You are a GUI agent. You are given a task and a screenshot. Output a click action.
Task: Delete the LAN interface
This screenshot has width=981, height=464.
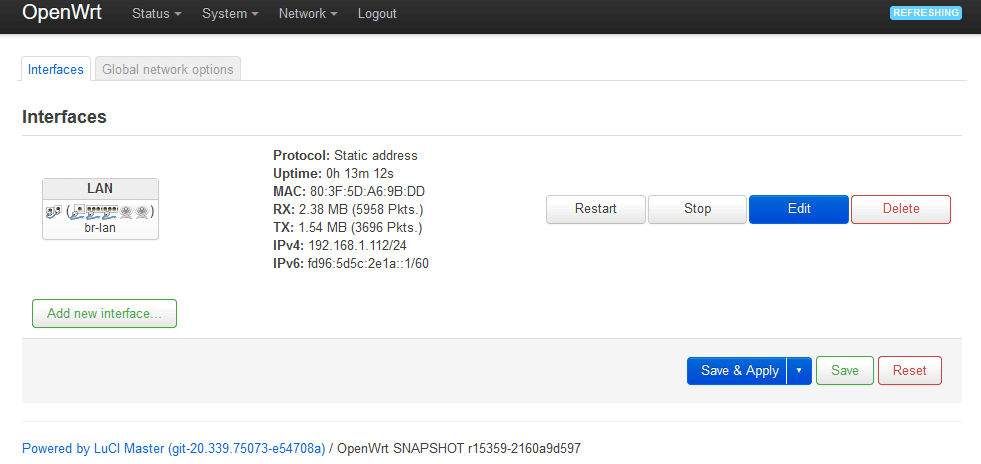click(x=901, y=209)
